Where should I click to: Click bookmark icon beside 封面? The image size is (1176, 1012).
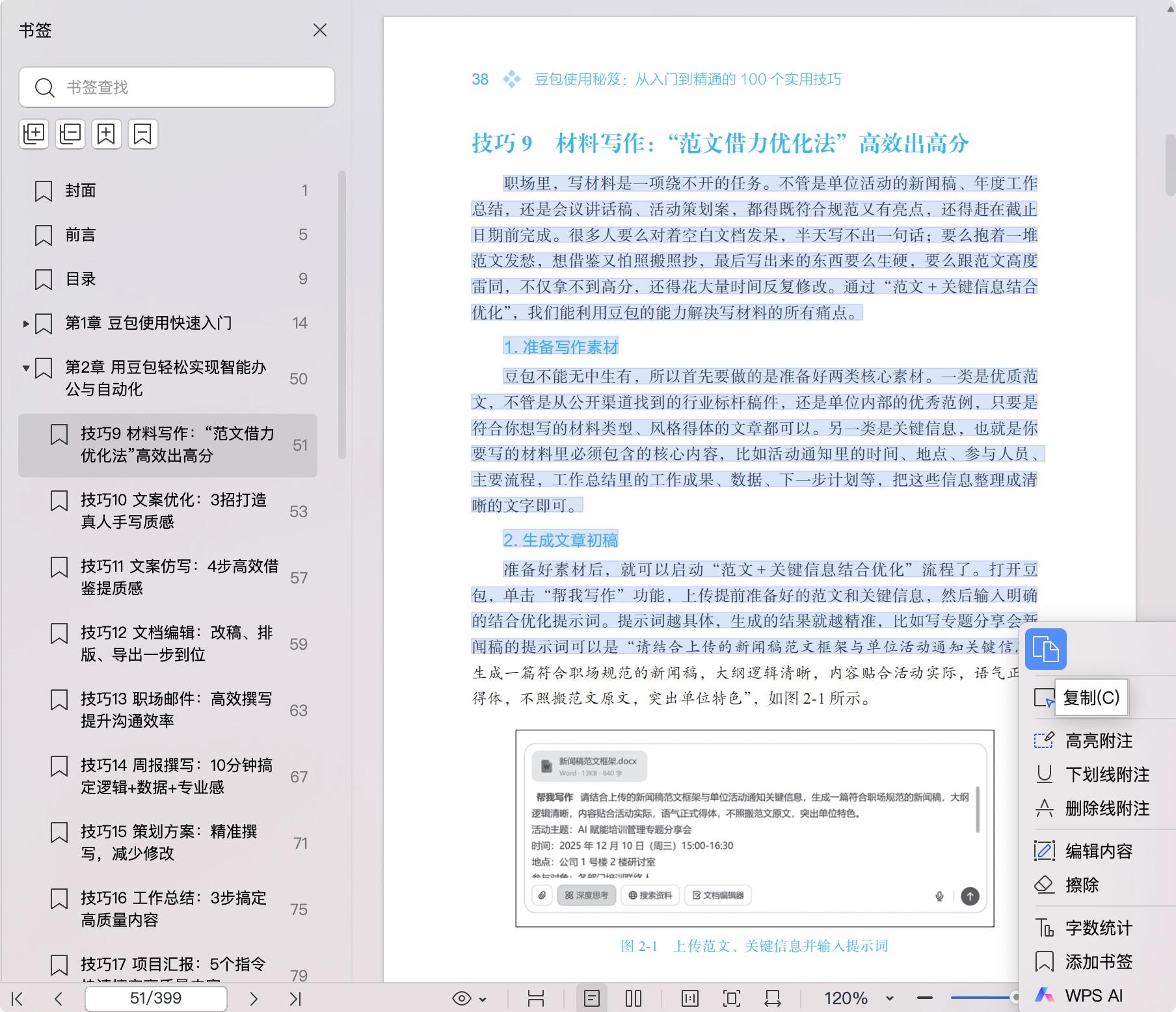coord(44,191)
